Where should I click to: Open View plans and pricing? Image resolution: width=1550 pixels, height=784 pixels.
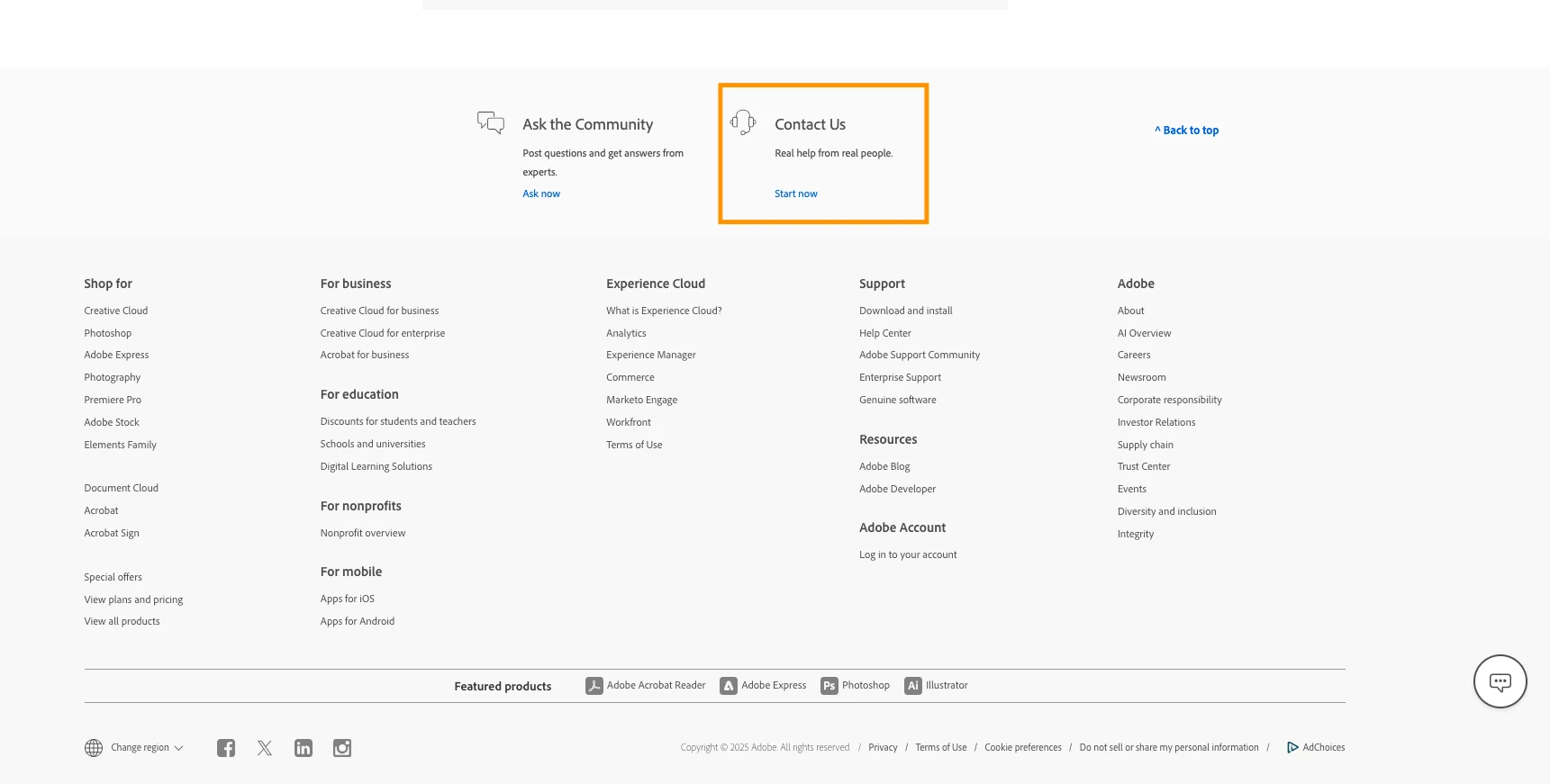point(133,599)
